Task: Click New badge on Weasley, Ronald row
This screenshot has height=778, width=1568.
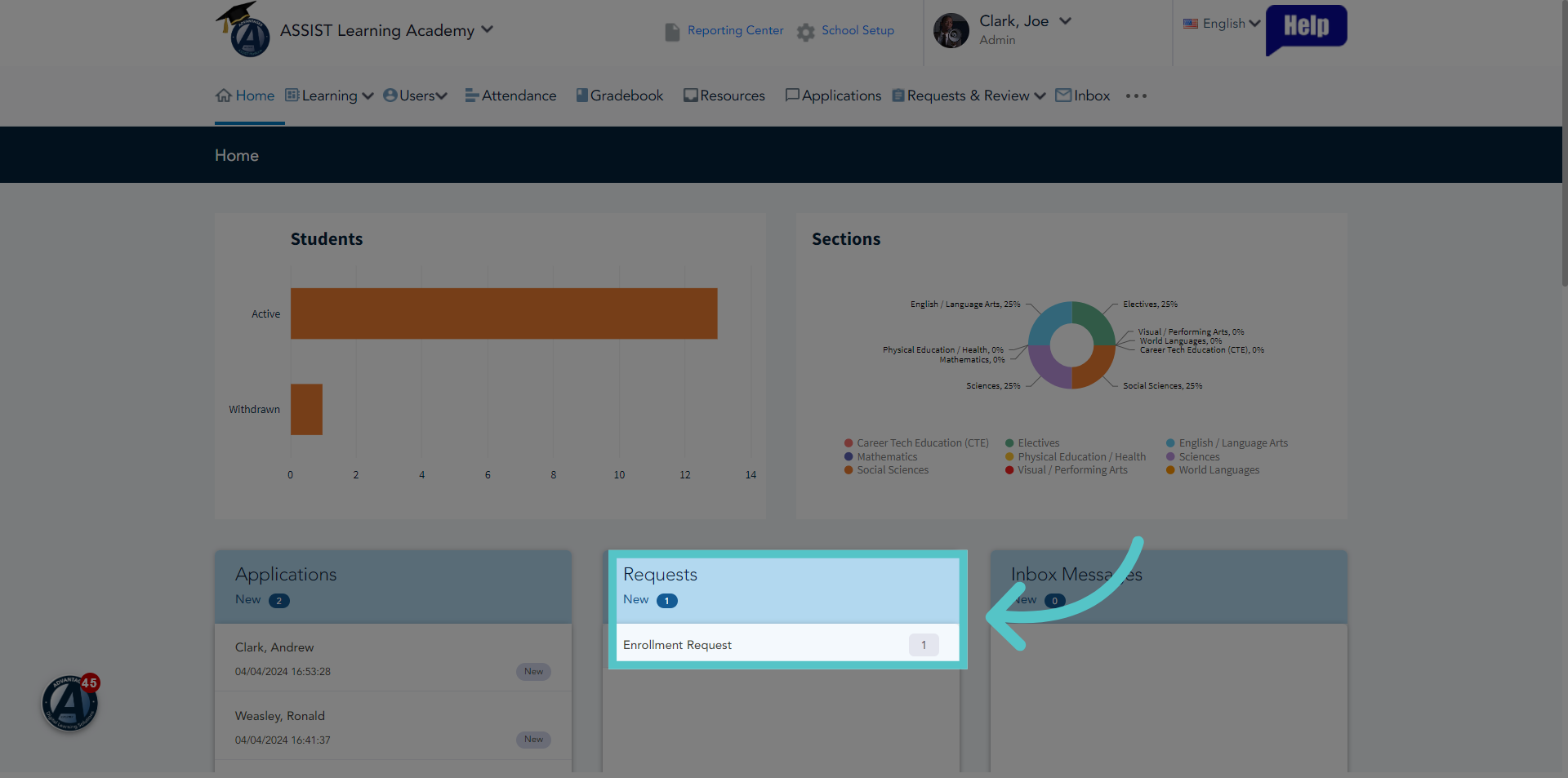Action: [533, 740]
